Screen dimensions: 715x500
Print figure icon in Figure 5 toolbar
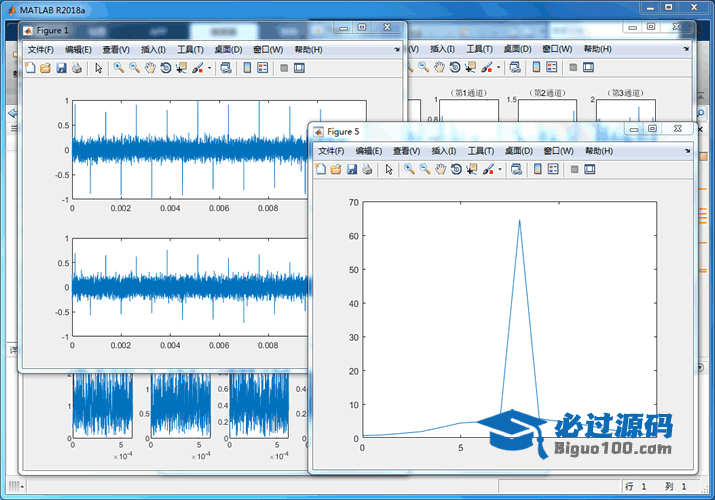367,170
